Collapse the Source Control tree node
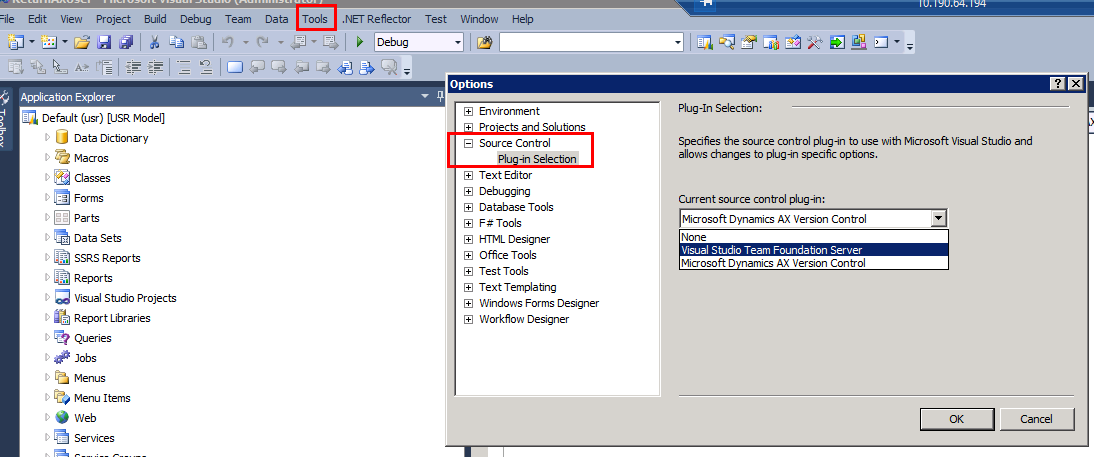The image size is (1094, 457). pyautogui.click(x=468, y=143)
